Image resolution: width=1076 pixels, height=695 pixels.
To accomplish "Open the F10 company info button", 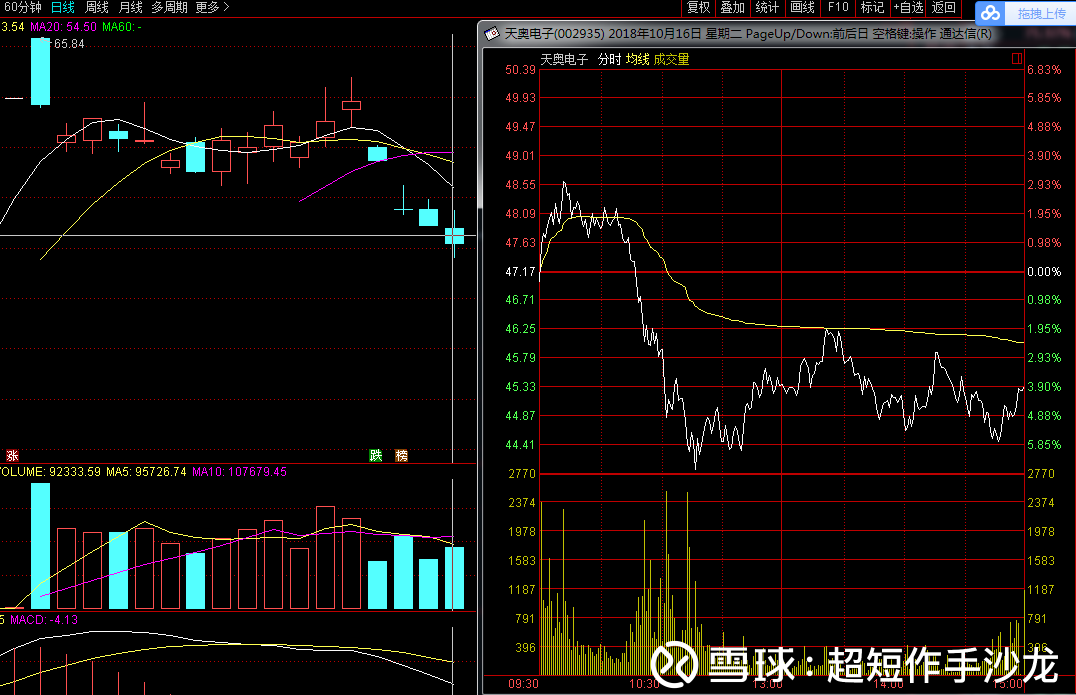I will 838,8.
